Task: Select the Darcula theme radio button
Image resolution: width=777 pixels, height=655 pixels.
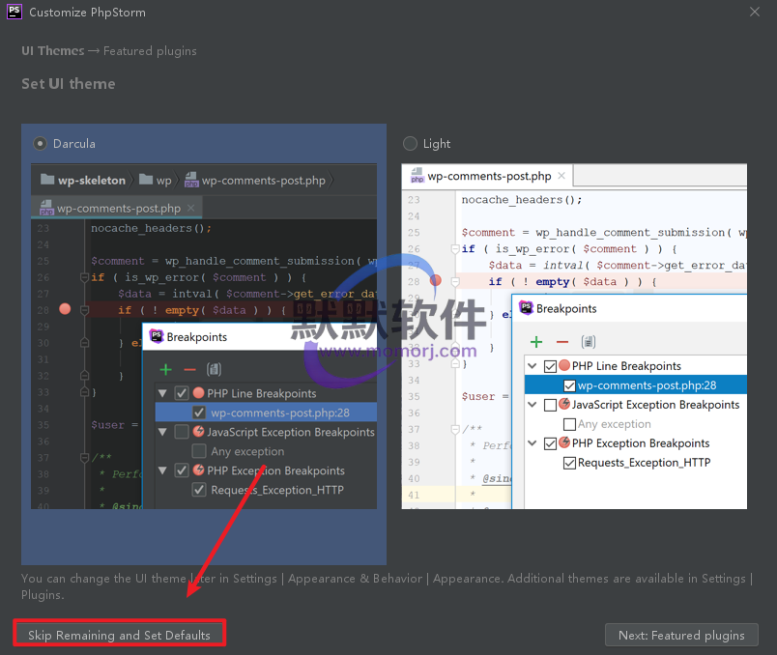Action: (x=40, y=144)
